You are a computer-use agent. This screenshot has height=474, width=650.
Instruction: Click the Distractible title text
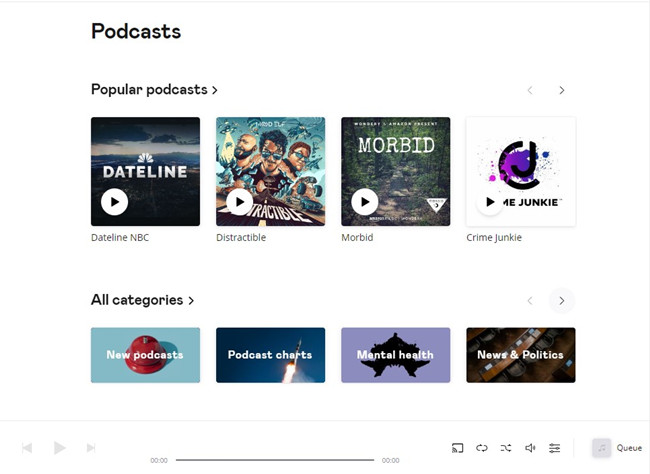tap(241, 238)
